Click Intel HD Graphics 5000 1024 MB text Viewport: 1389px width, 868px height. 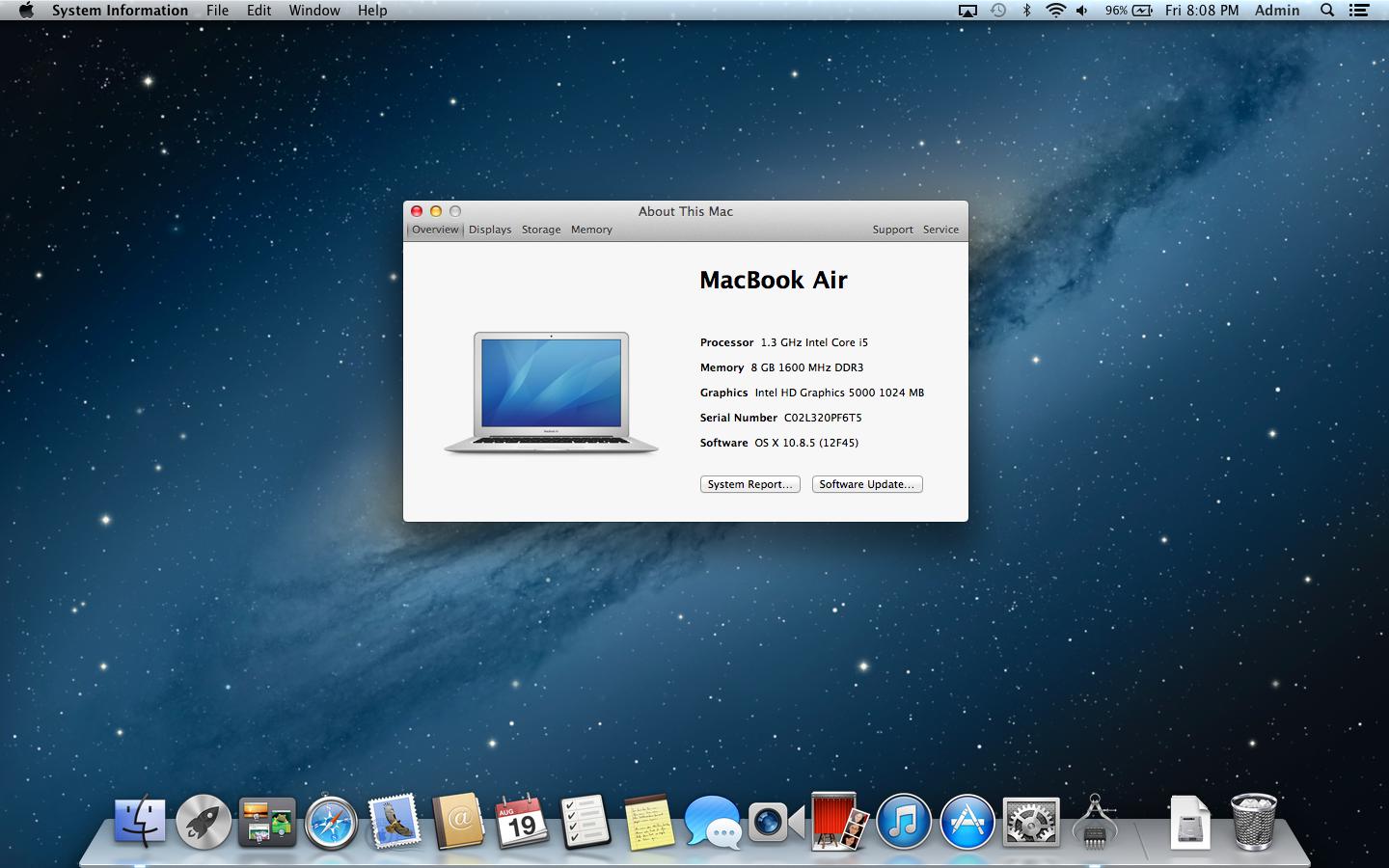point(839,393)
